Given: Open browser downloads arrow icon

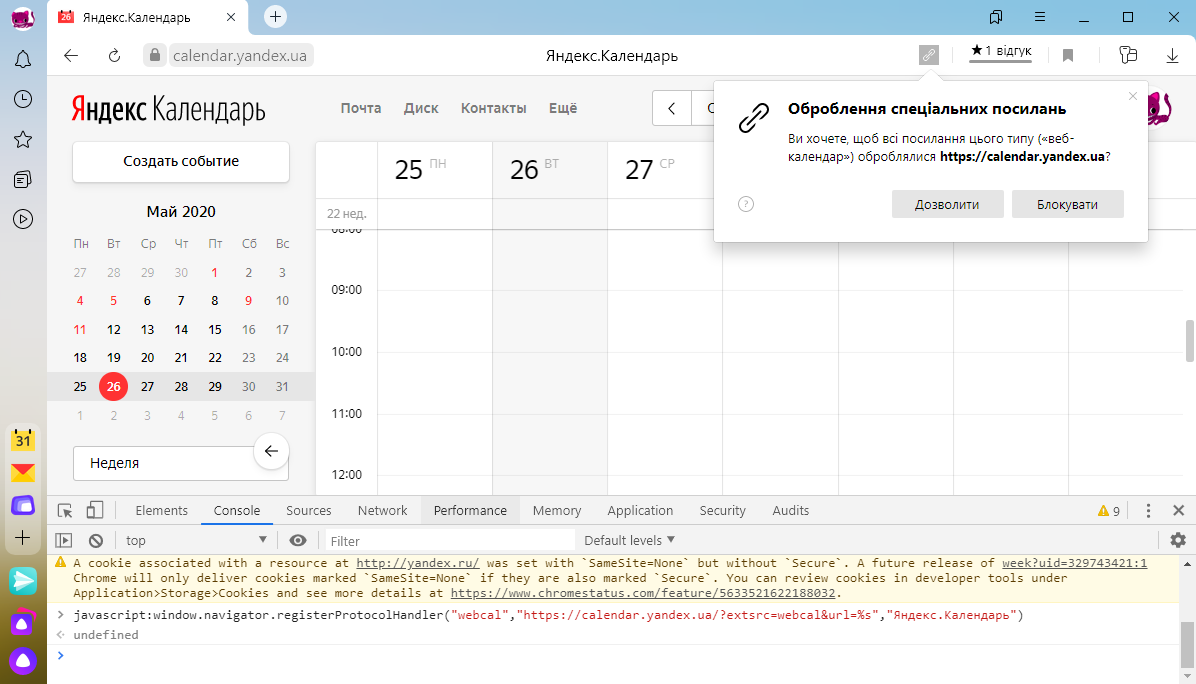Looking at the screenshot, I should [1172, 55].
